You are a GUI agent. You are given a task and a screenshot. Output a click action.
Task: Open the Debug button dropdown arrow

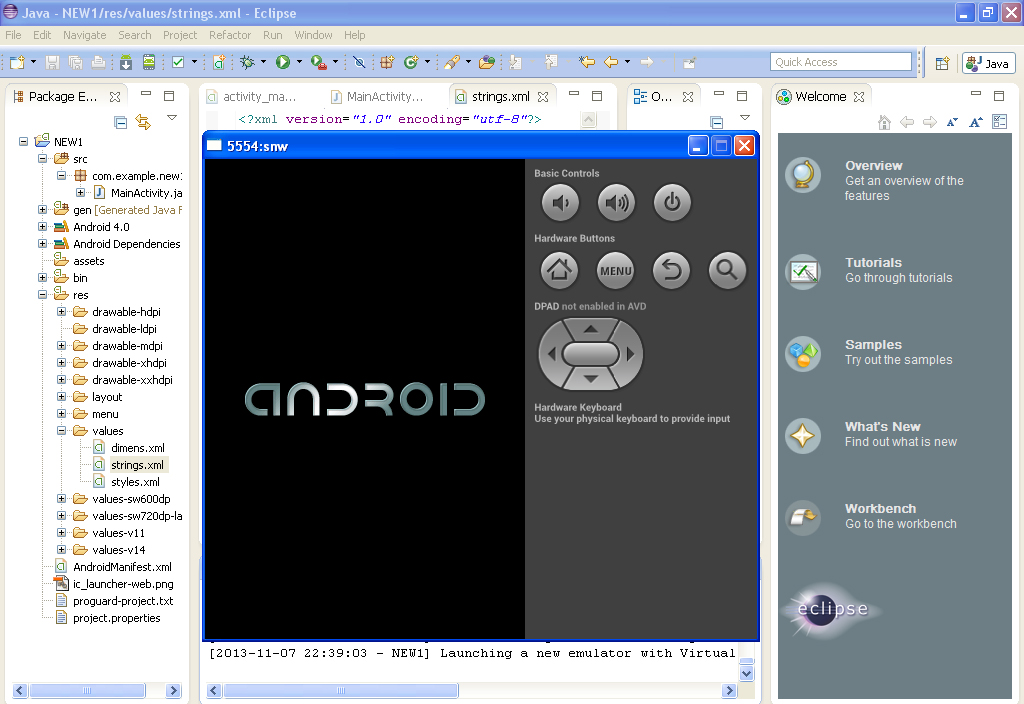[x=263, y=62]
